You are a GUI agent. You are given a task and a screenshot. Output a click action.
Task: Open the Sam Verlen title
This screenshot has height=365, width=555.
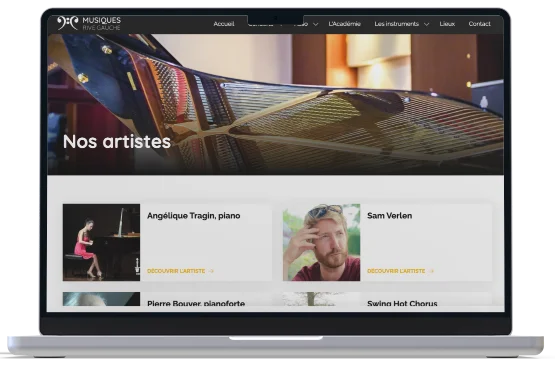tap(389, 216)
